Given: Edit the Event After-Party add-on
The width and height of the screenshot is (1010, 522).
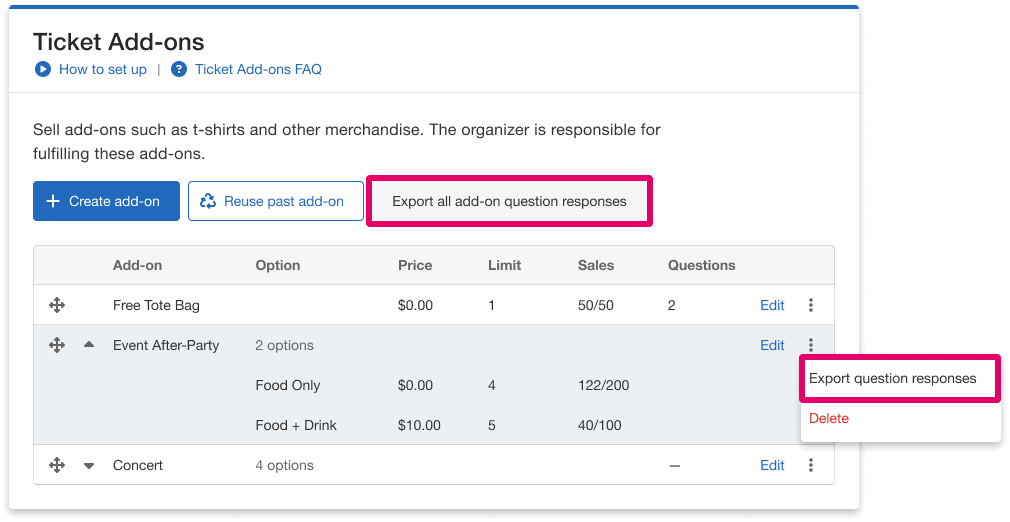Looking at the screenshot, I should [772, 345].
